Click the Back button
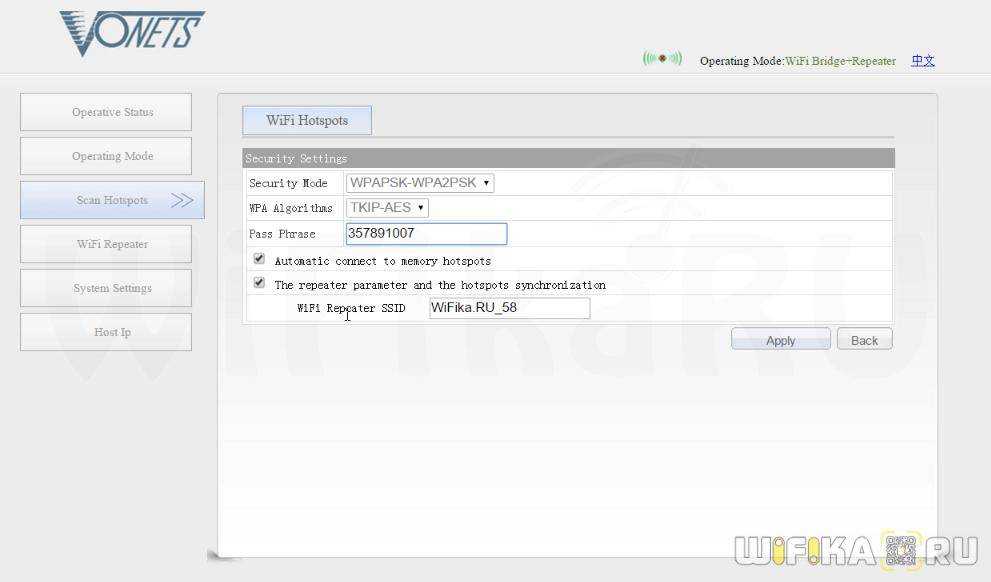991x582 pixels. click(864, 340)
